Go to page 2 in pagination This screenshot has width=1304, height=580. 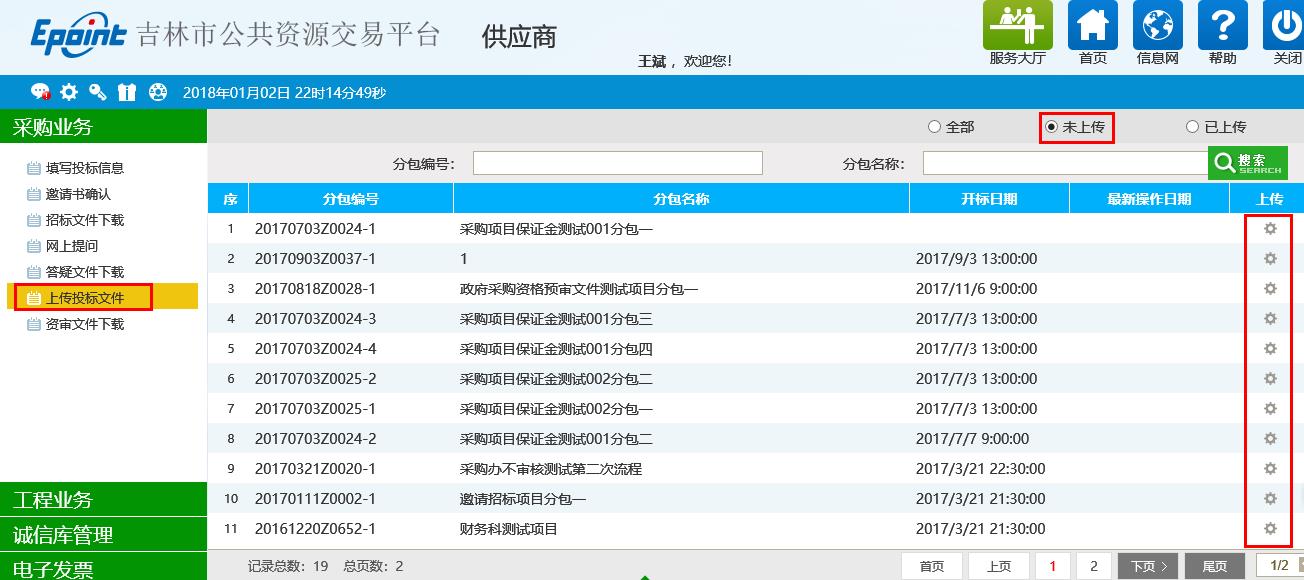pos(1095,565)
